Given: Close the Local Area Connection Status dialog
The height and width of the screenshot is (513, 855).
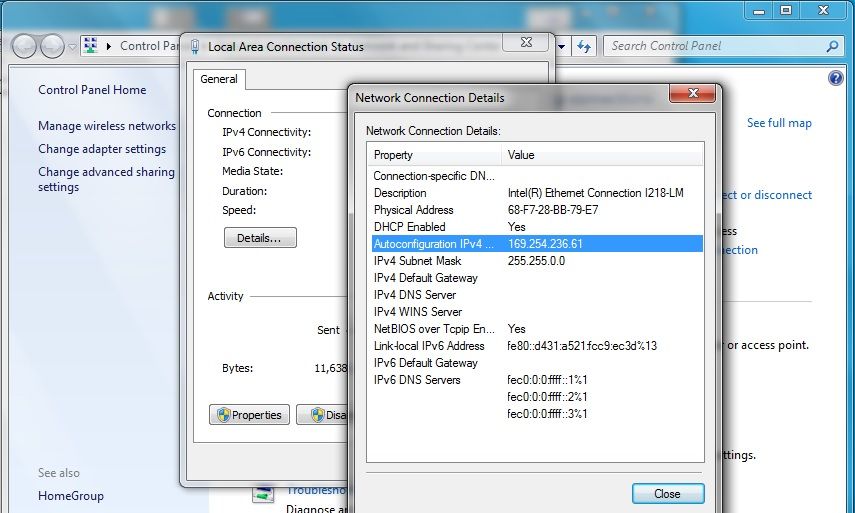Looking at the screenshot, I should click(x=526, y=43).
